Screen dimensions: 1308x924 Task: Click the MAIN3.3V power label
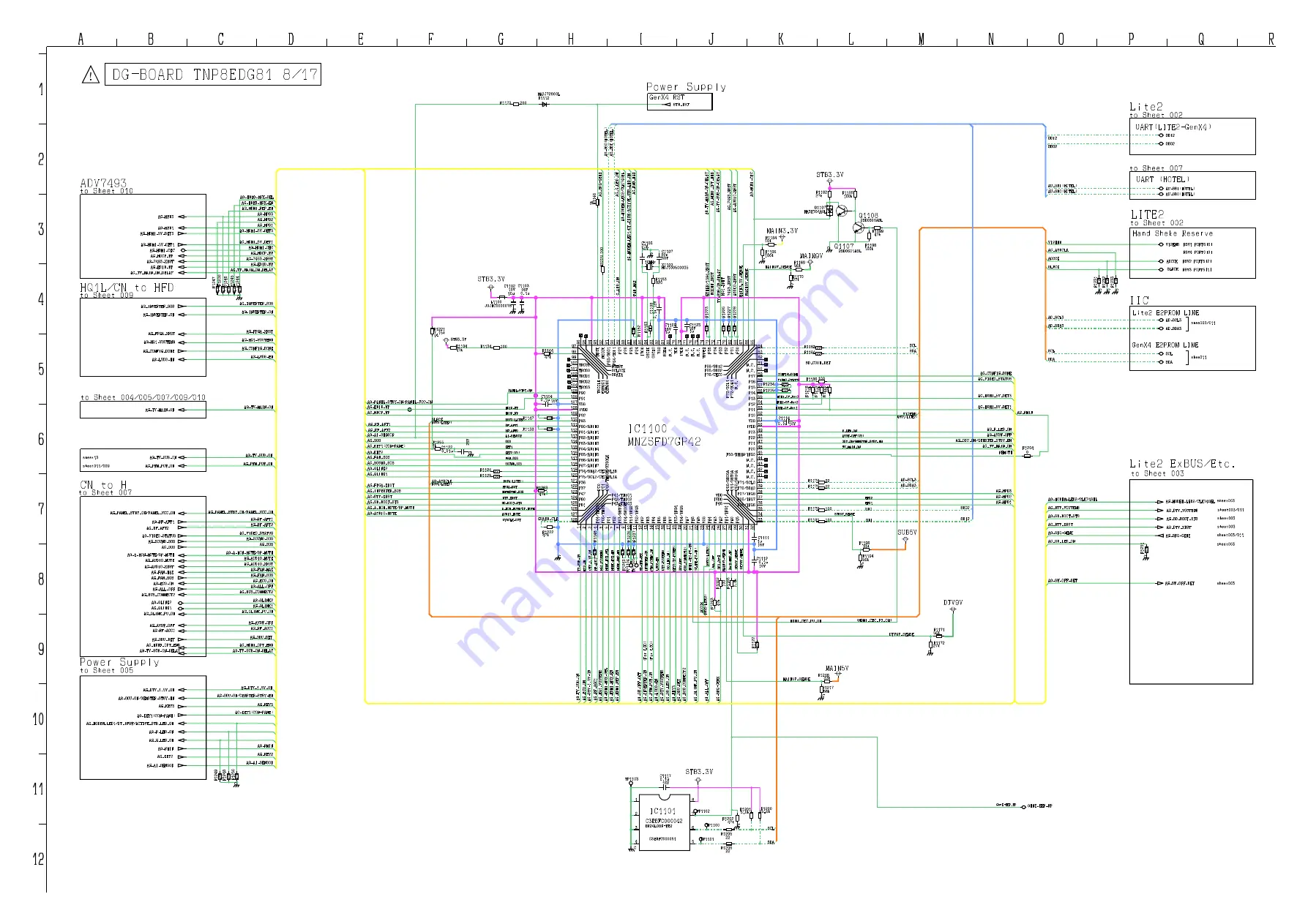782,230
